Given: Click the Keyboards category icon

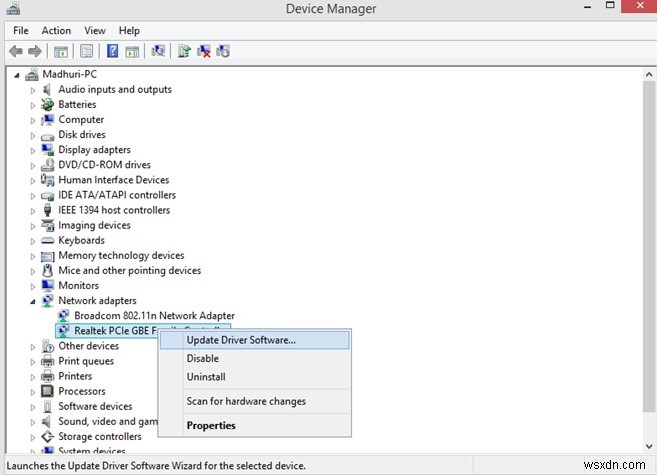Looking at the screenshot, I should (47, 240).
